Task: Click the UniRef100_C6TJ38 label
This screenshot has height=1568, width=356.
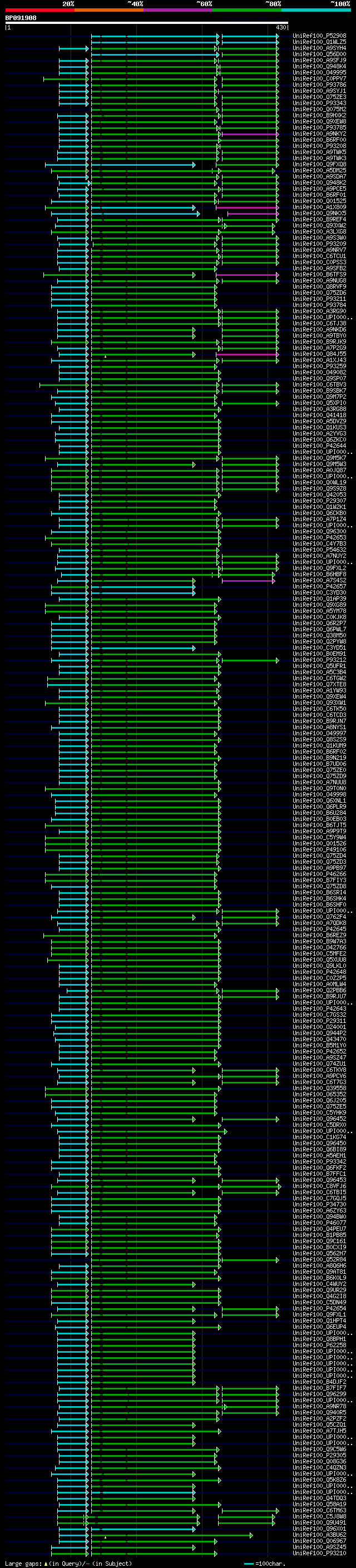Action: point(319,323)
